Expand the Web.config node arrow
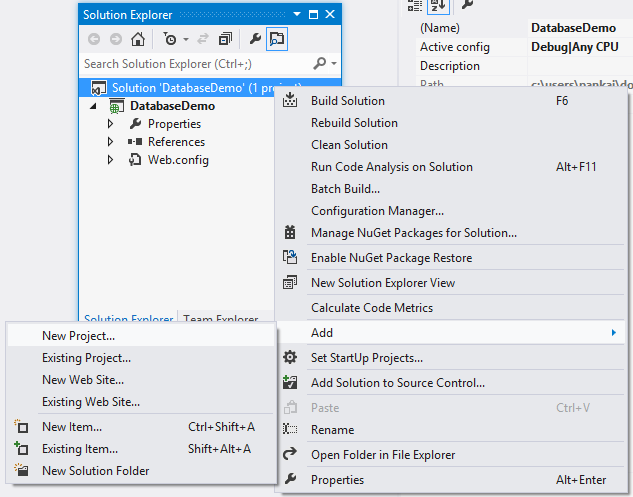Image resolution: width=633 pixels, height=497 pixels. [x=110, y=160]
